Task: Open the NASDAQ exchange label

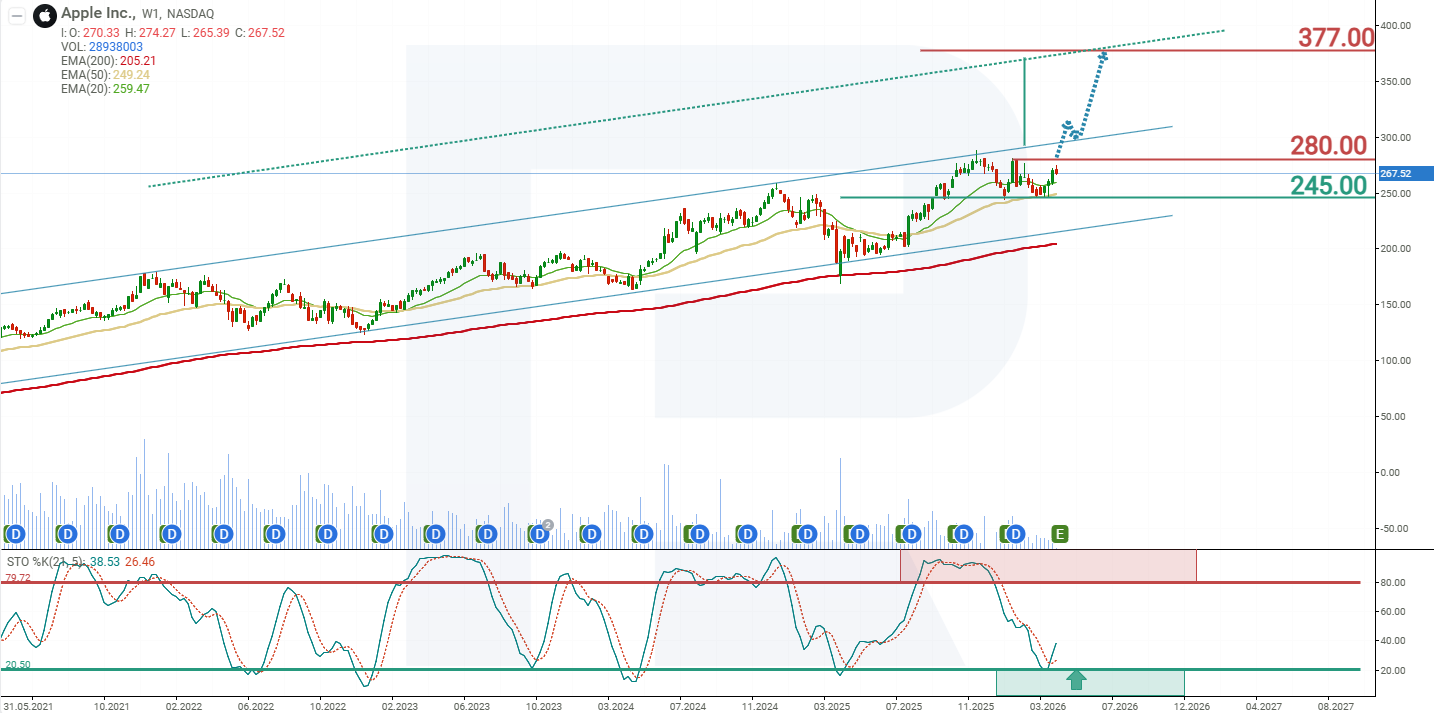Action: click(x=191, y=15)
